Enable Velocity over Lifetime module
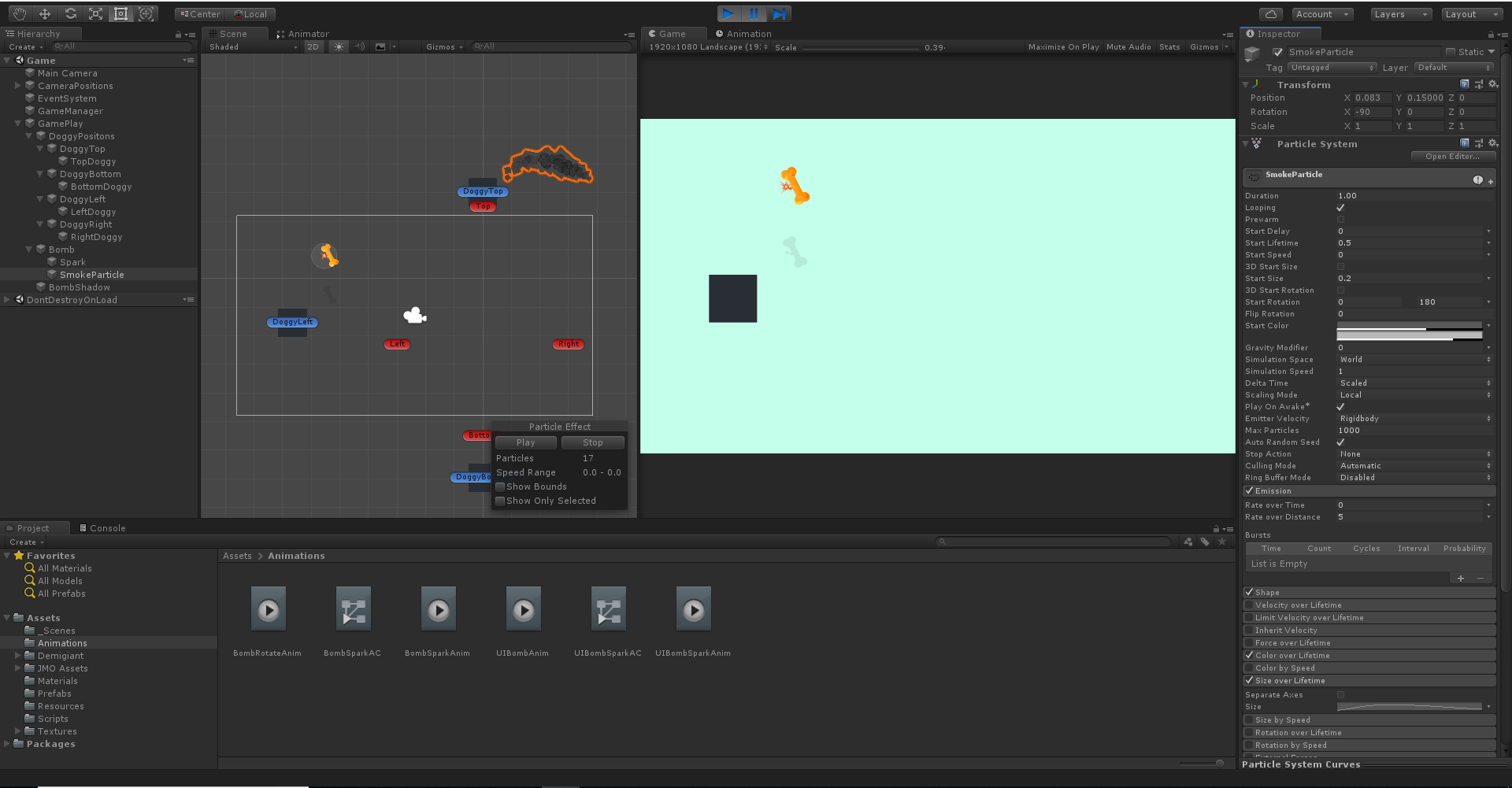 [1249, 605]
